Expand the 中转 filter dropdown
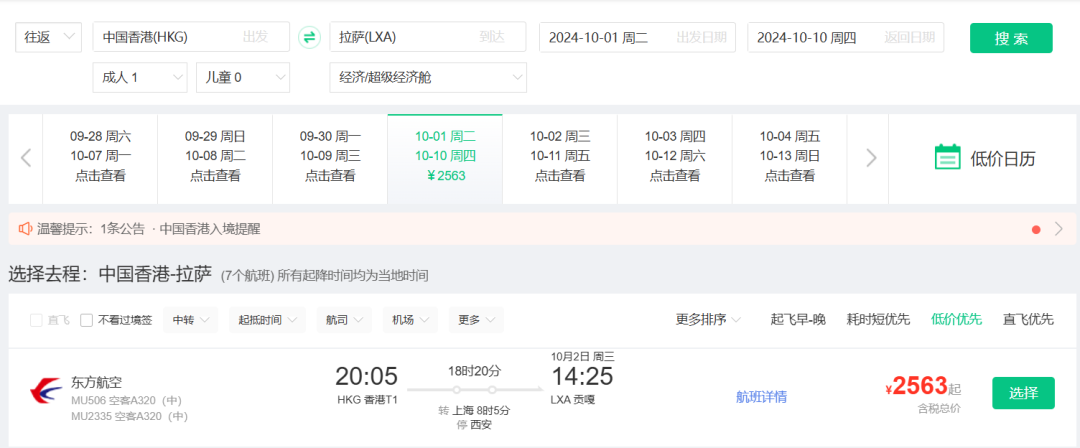The height and width of the screenshot is (448, 1080). 191,320
